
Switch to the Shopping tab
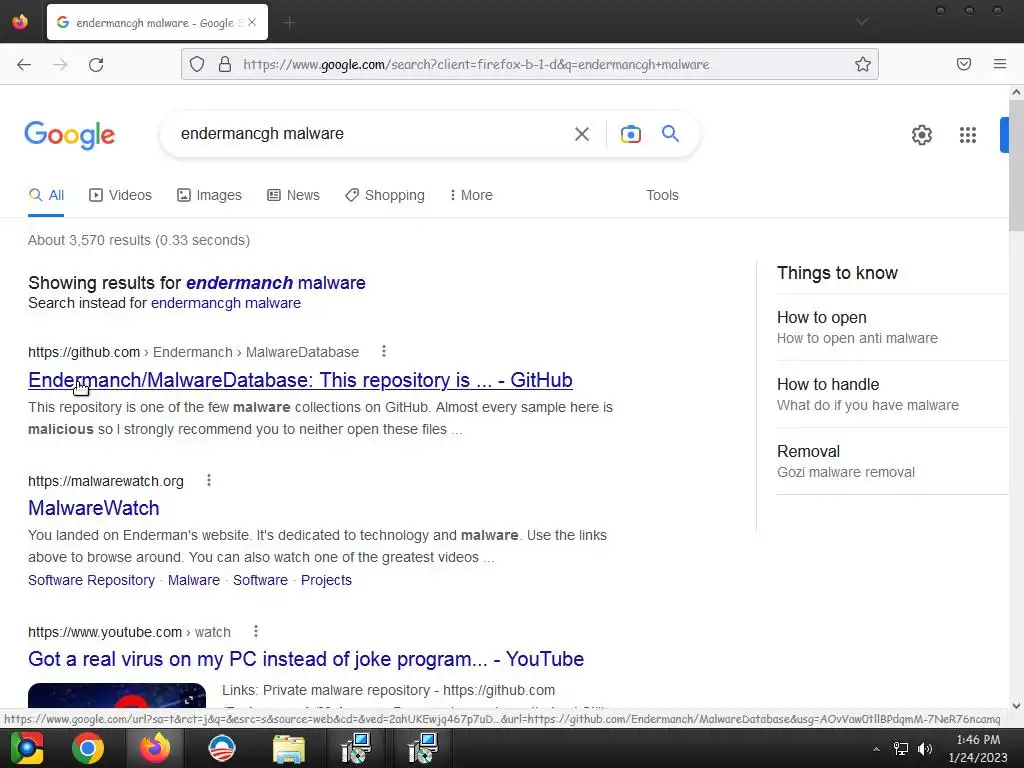point(385,195)
